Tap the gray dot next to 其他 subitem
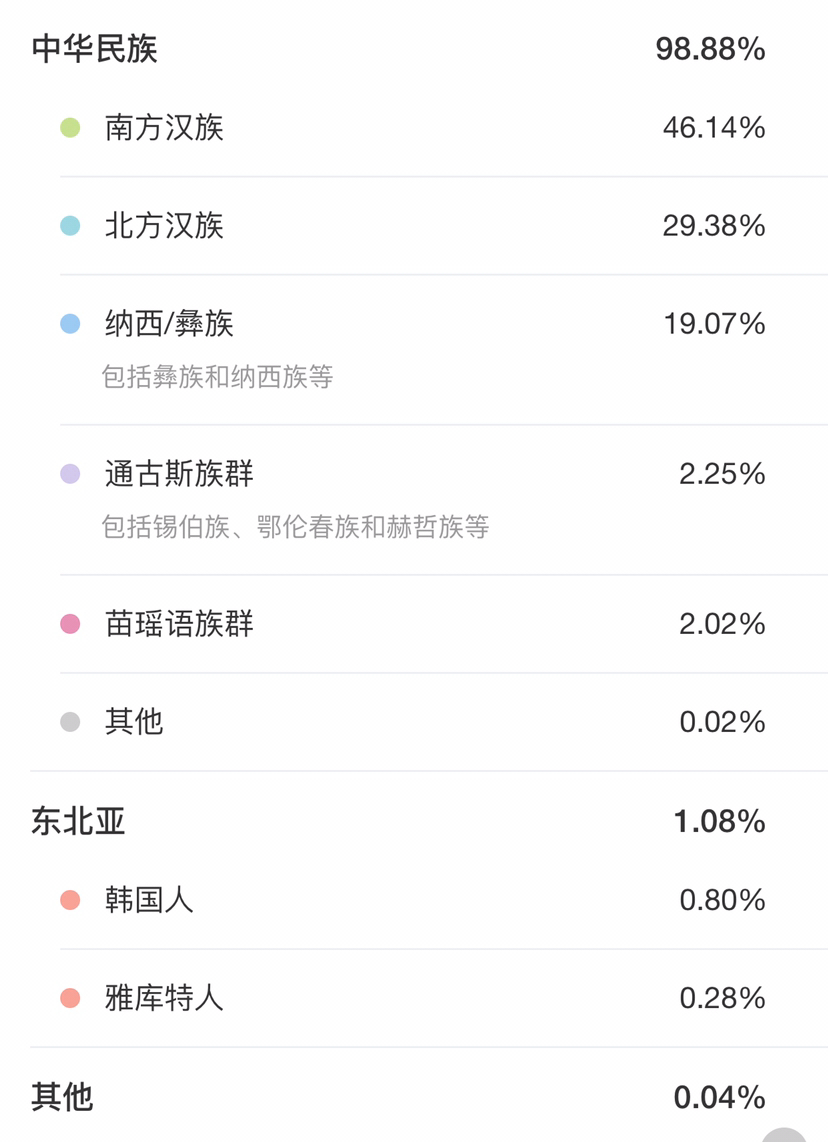 point(70,722)
